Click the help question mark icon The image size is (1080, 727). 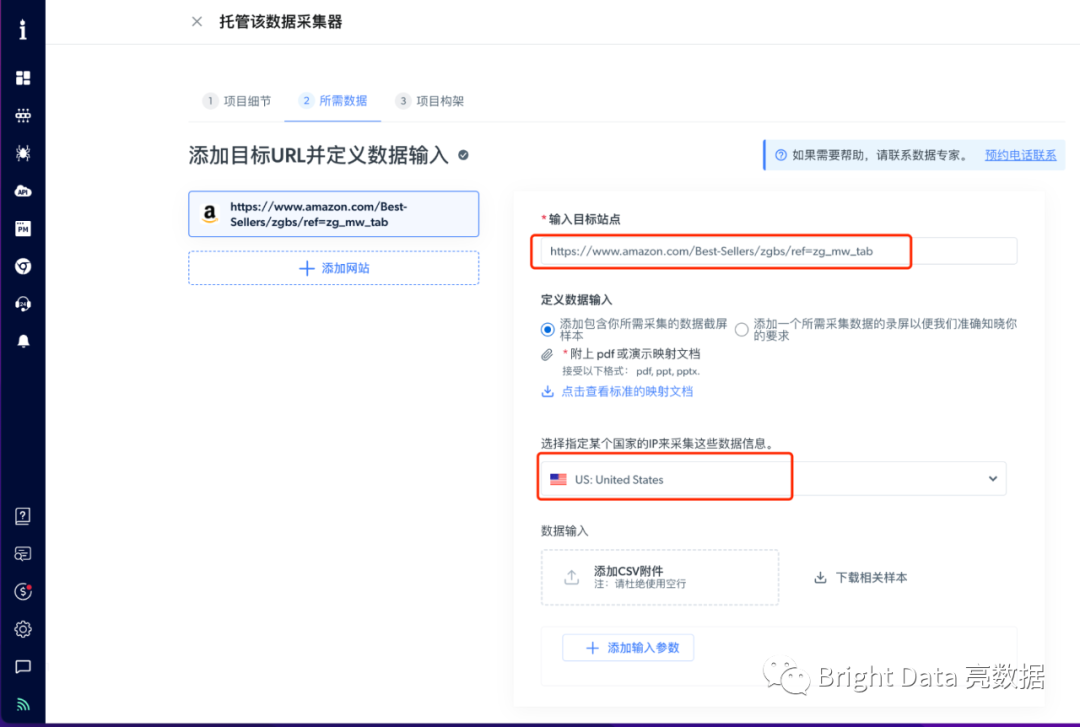tap(23, 516)
